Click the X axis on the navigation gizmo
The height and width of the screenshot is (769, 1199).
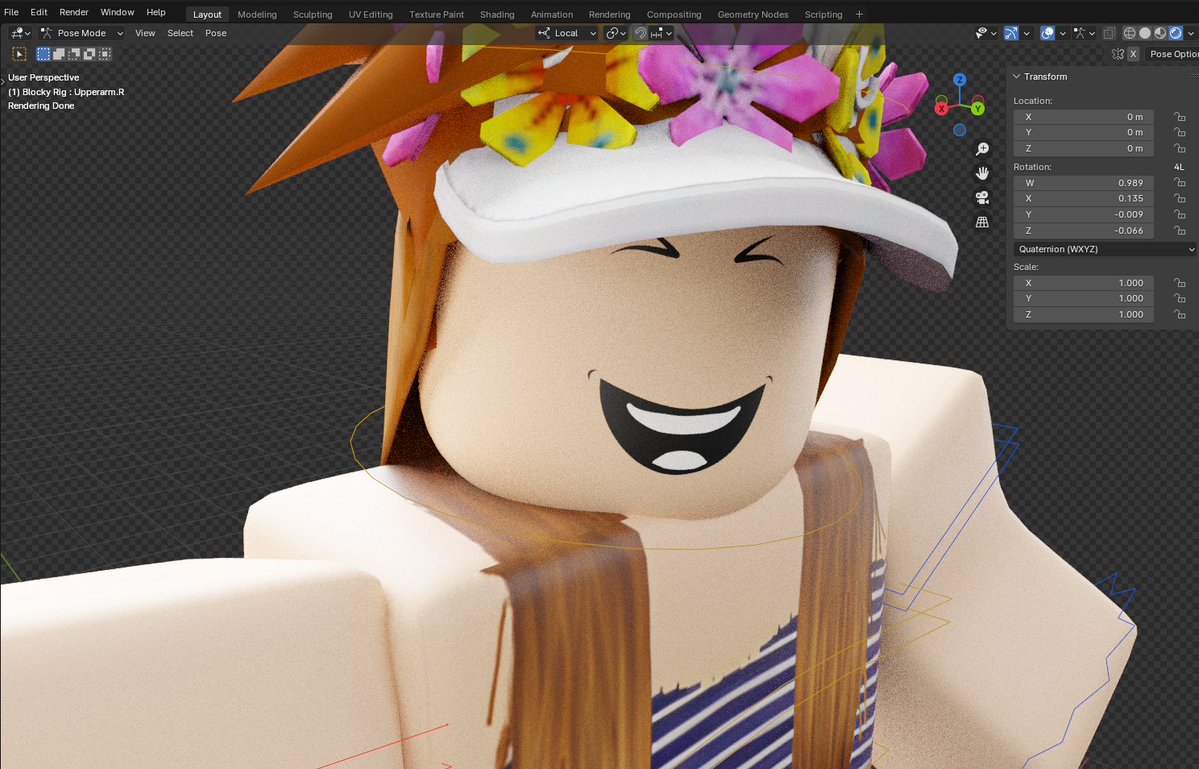tap(941, 109)
